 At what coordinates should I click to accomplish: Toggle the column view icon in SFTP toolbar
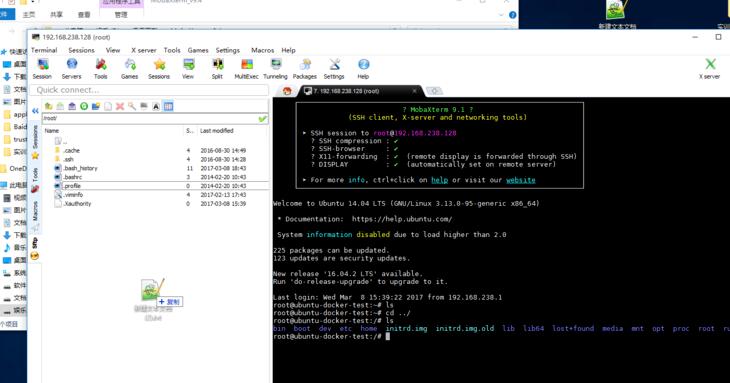click(x=169, y=107)
